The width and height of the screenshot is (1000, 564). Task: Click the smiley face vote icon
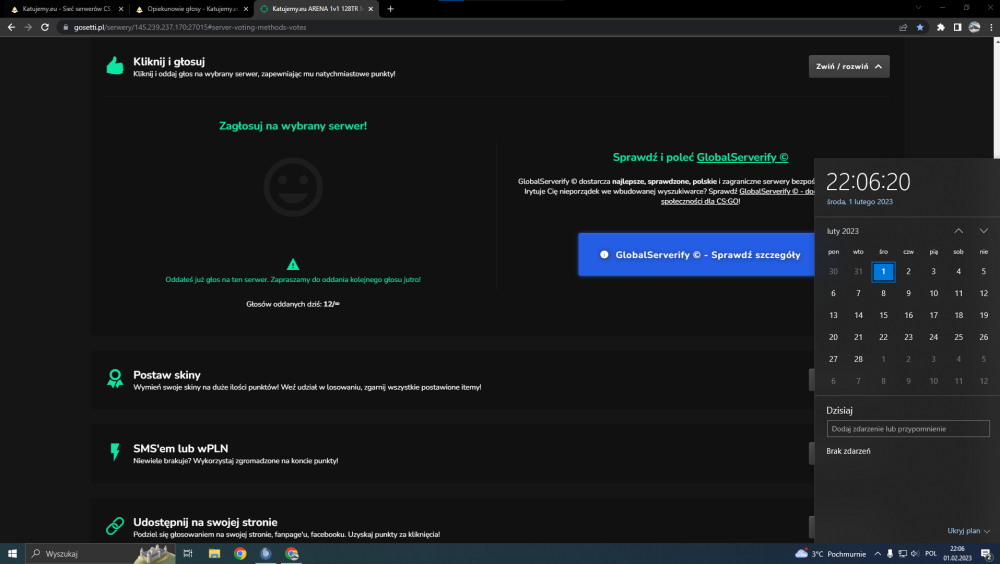pyautogui.click(x=293, y=188)
